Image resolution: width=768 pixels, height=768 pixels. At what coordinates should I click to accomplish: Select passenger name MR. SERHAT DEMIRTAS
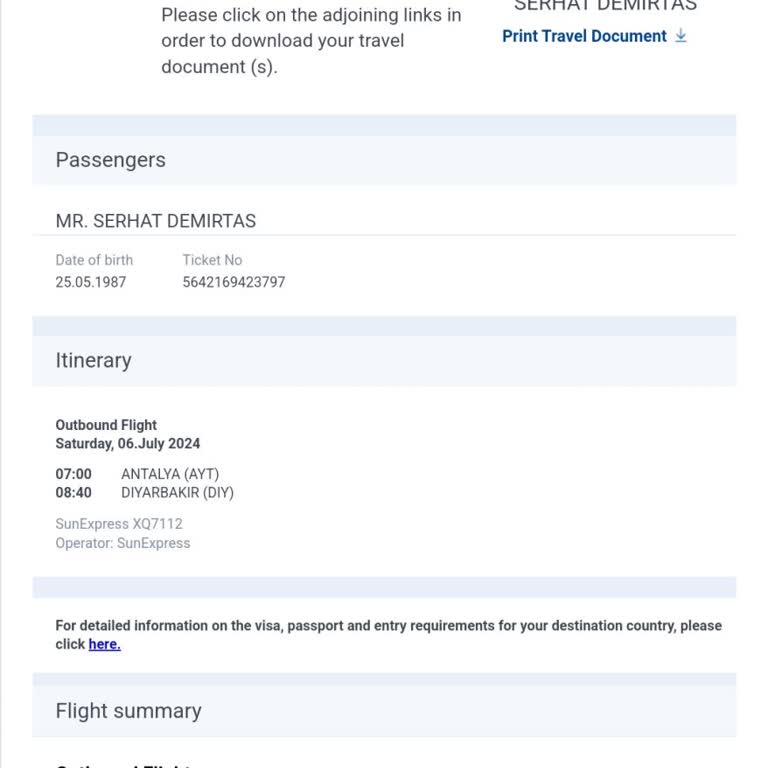pyautogui.click(x=156, y=221)
